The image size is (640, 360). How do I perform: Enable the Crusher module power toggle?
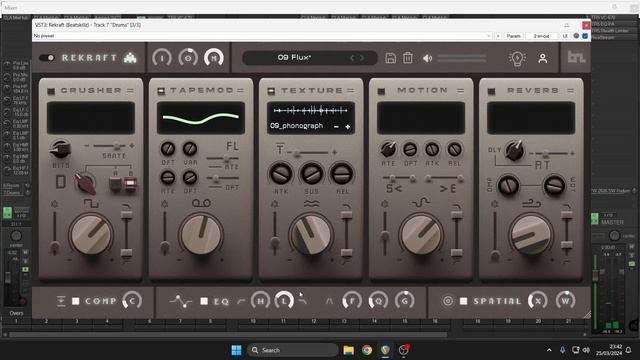[x=51, y=91]
